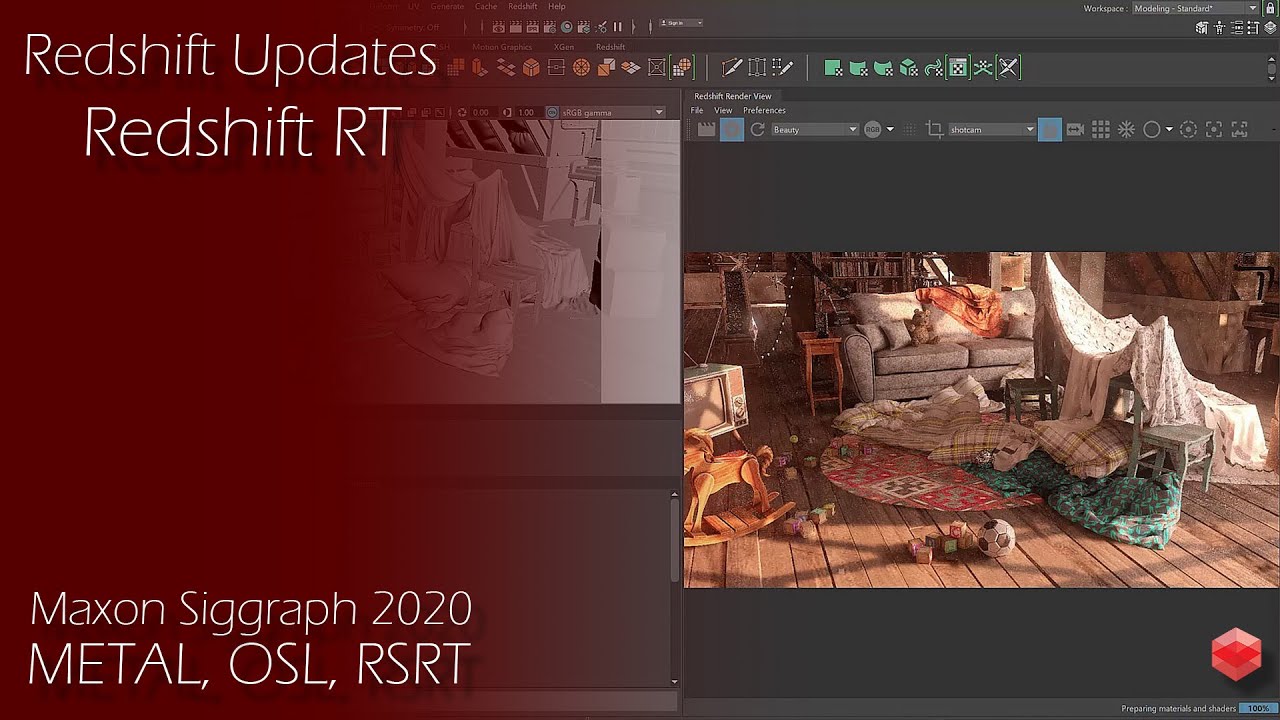Open the Sign in account dropdown
The height and width of the screenshot is (720, 1280).
(682, 22)
